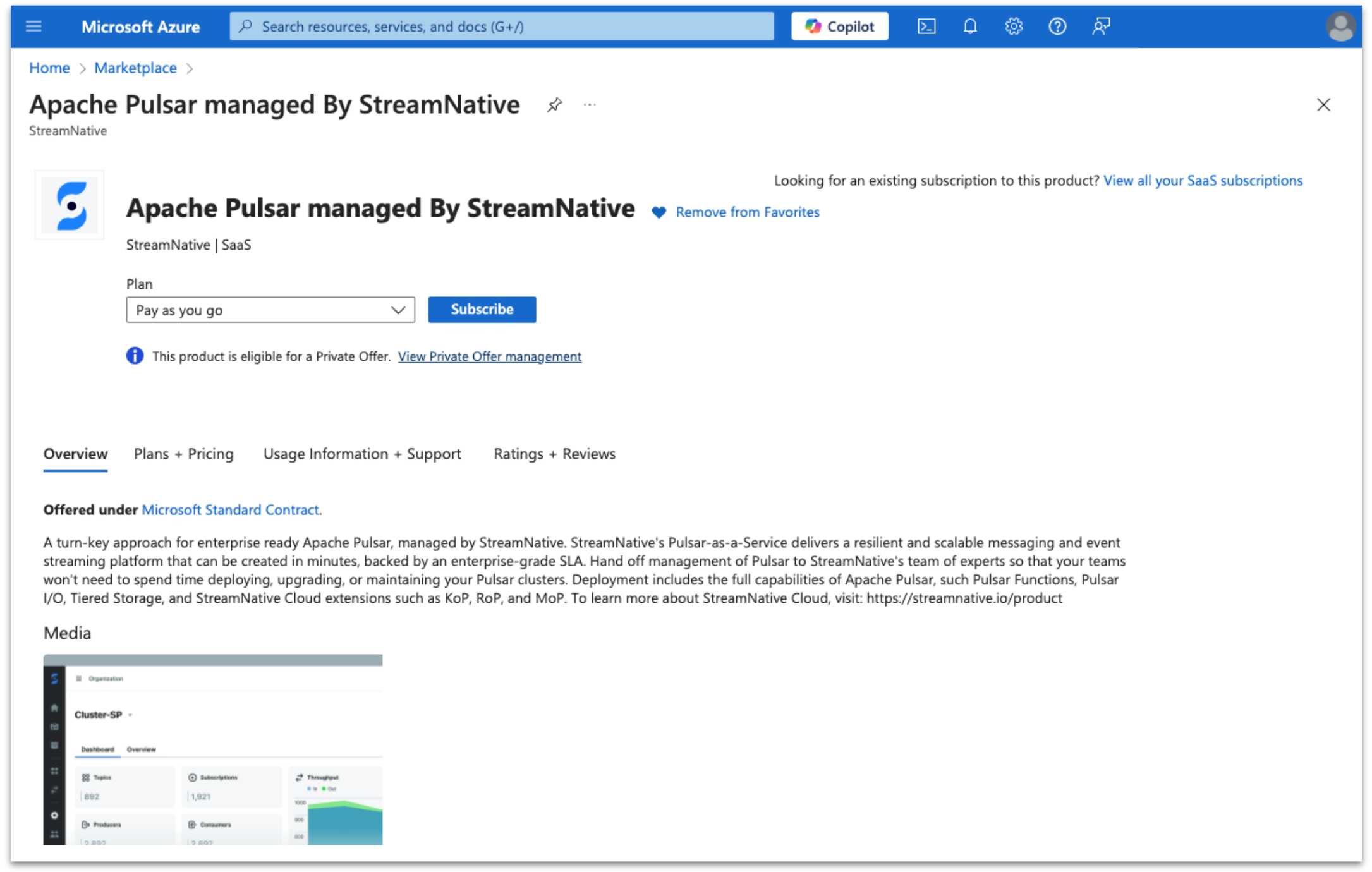Image resolution: width=1372 pixels, height=872 pixels.
Task: Open the hamburger portal menu
Action: click(x=33, y=27)
